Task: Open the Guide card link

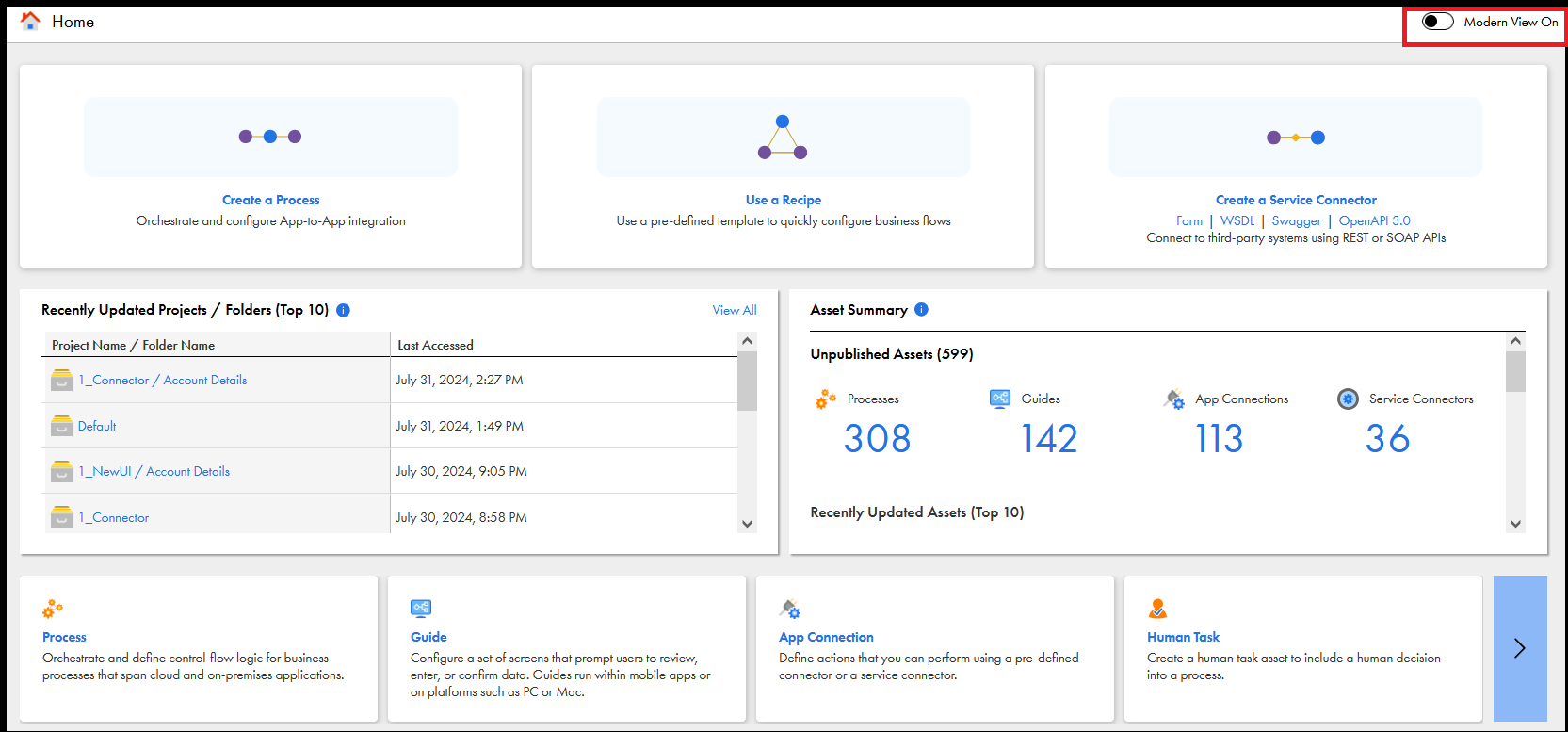Action: pyautogui.click(x=428, y=637)
